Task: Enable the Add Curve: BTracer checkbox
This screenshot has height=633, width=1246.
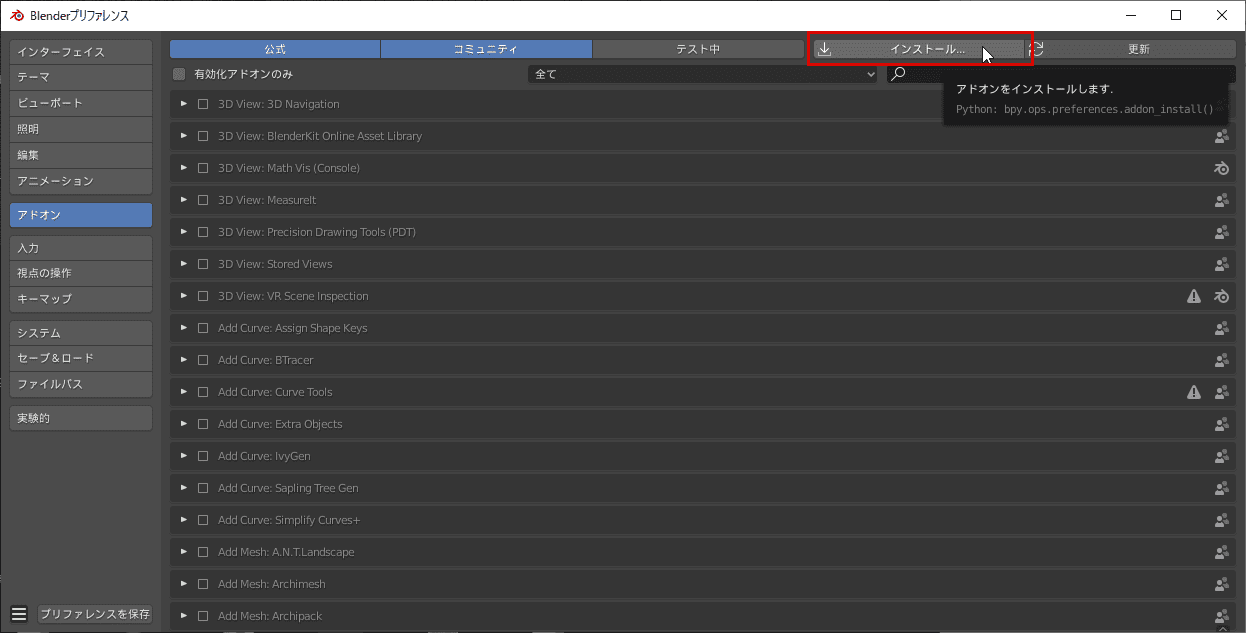Action: (x=203, y=360)
